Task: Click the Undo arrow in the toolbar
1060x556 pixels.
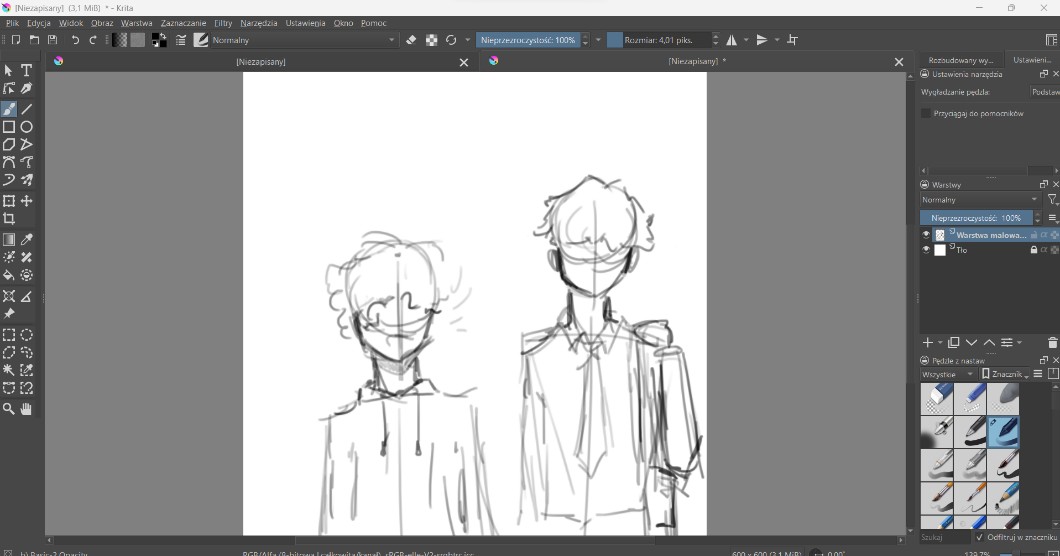Action: [x=75, y=40]
